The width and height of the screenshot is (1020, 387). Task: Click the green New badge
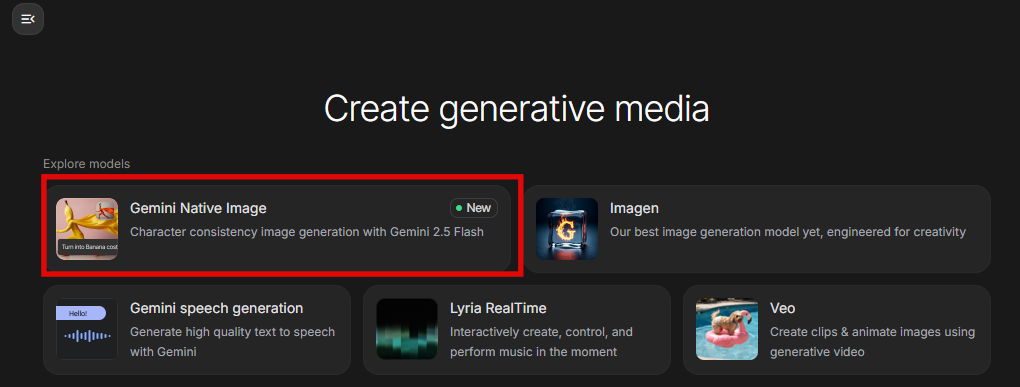[x=474, y=208]
